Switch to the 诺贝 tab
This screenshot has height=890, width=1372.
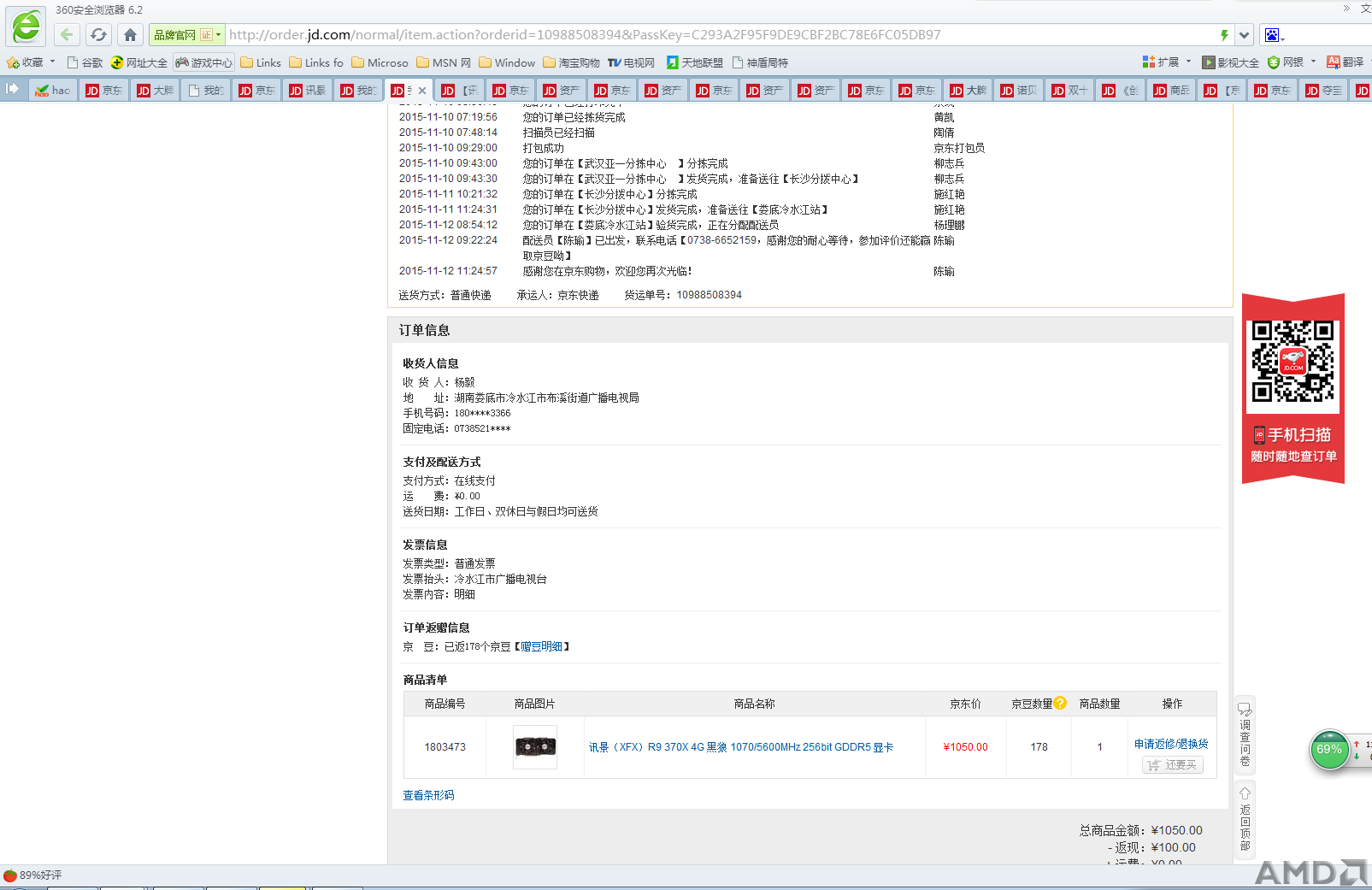pyautogui.click(x=1018, y=90)
